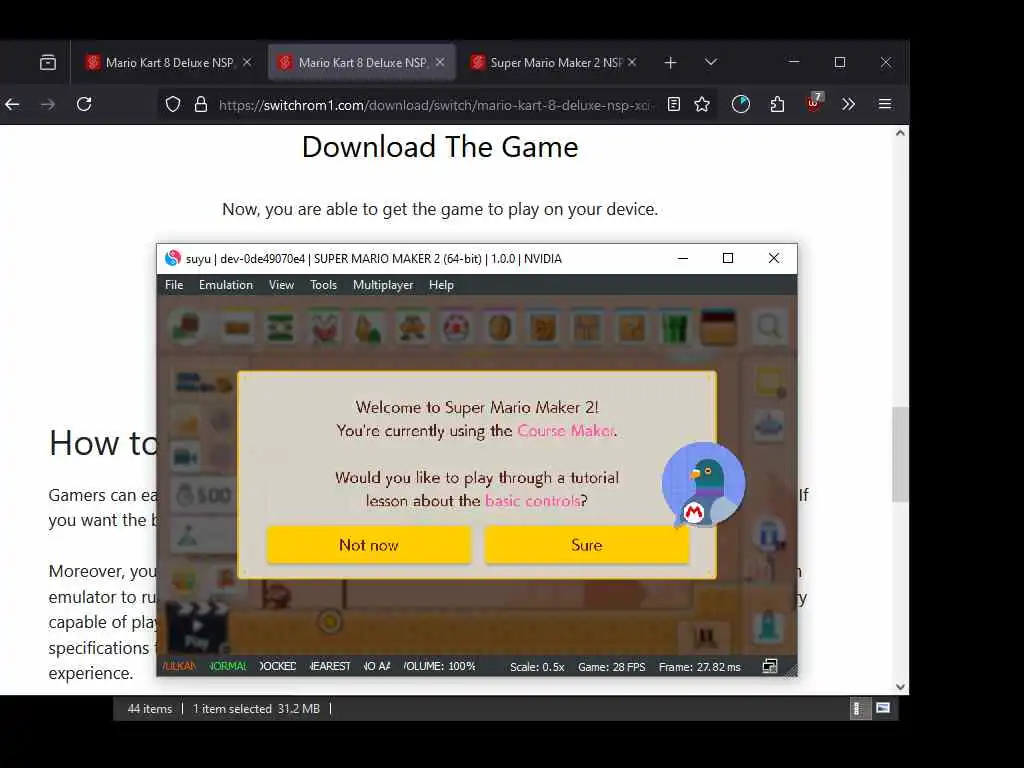This screenshot has width=1024, height=768.
Task: Click Scale: 0.5x status text
Action: click(537, 667)
